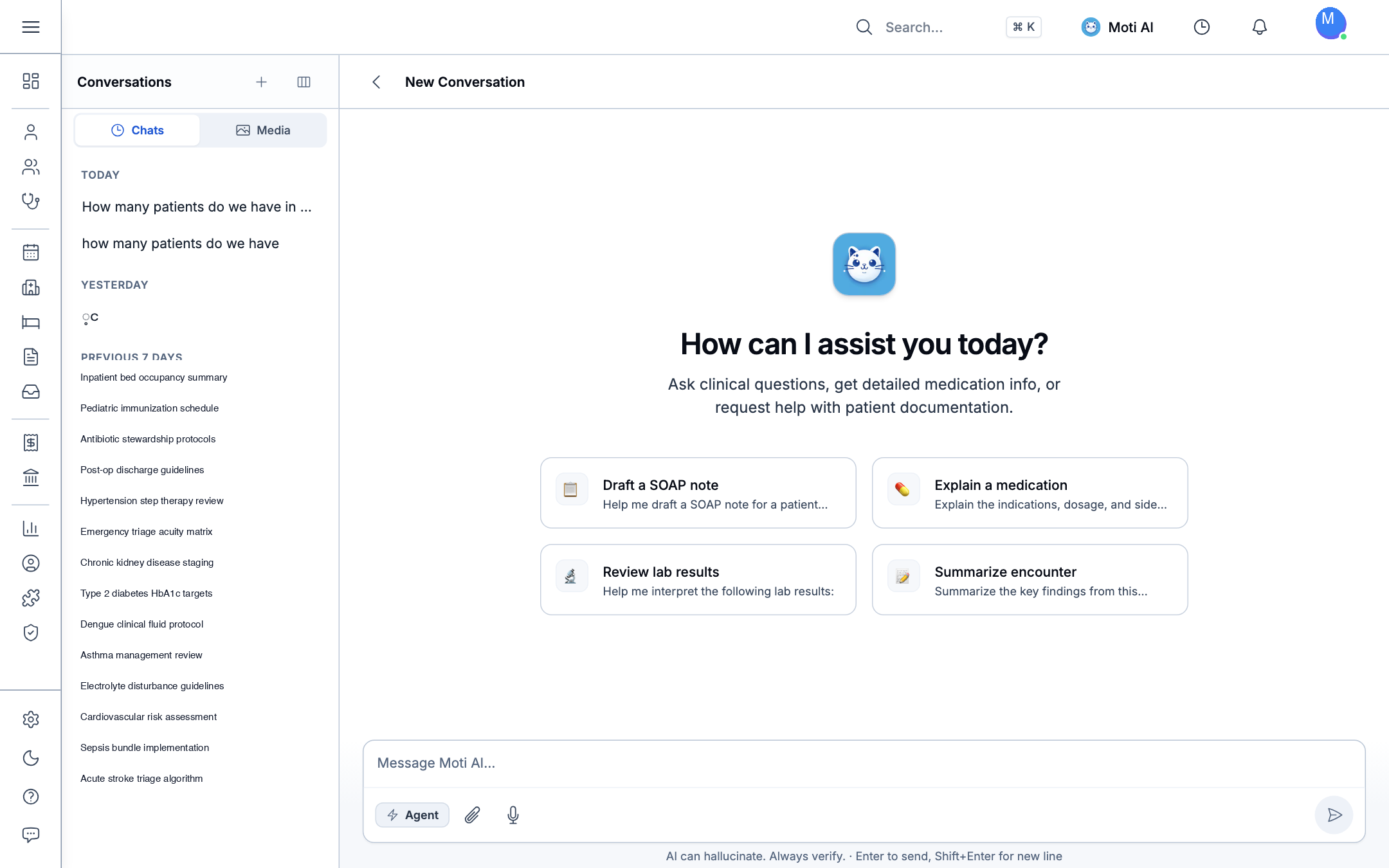Open the billing receipt icon in sidebar
This screenshot has width=1389, height=868.
(30, 442)
